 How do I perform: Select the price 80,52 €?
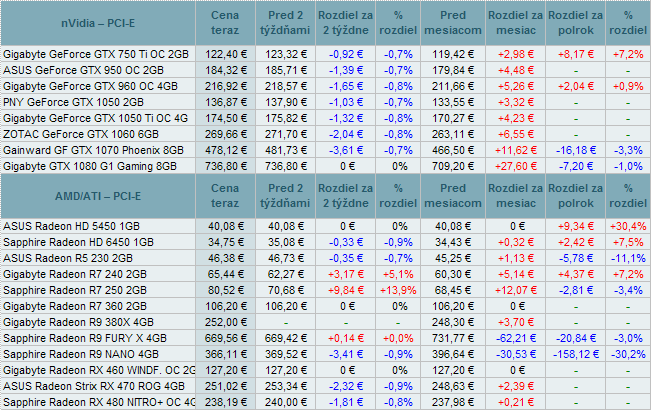pos(225,290)
